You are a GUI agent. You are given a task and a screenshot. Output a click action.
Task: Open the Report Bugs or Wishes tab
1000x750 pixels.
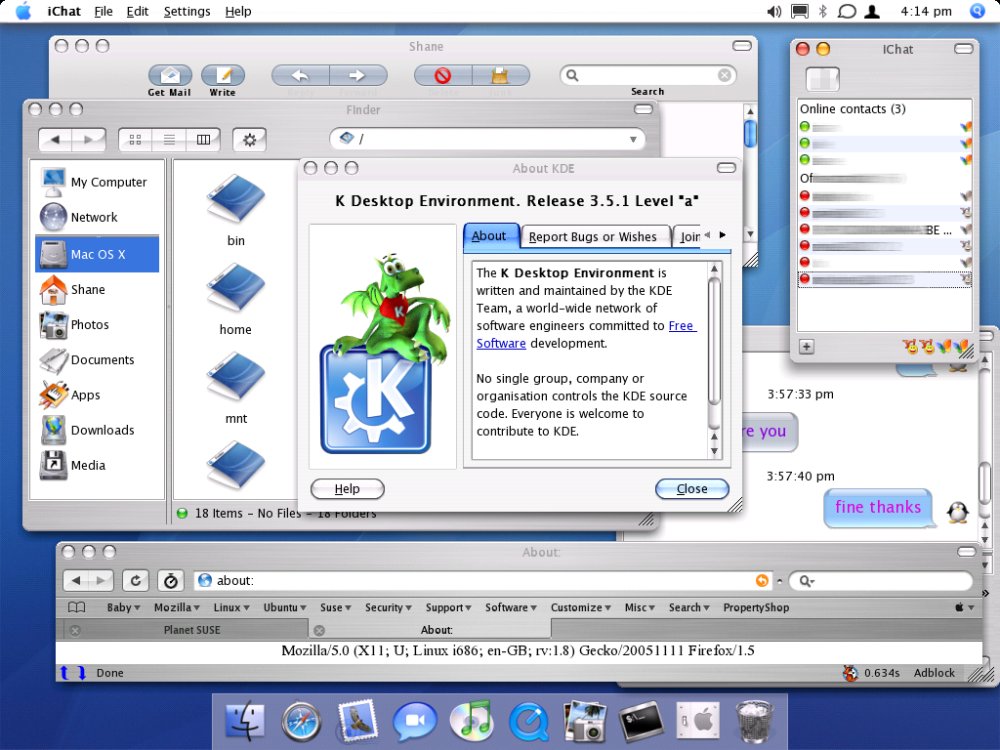pyautogui.click(x=593, y=237)
